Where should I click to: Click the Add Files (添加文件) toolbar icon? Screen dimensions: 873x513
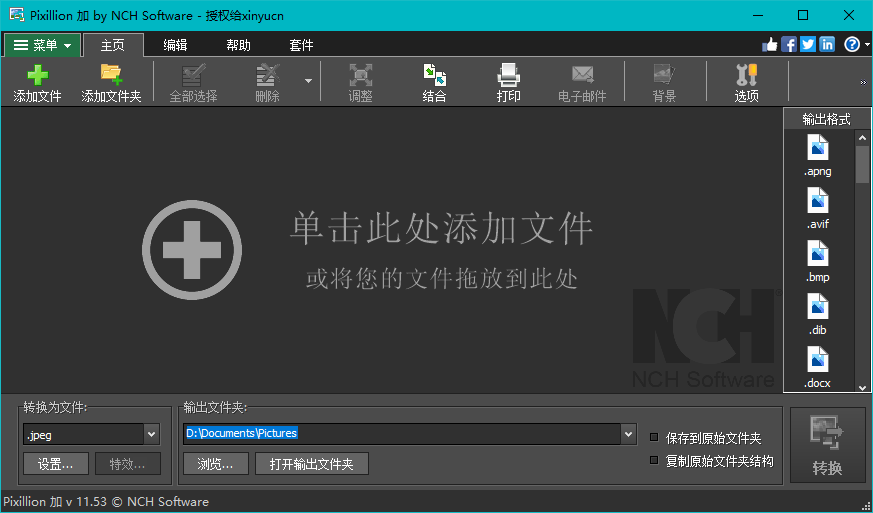37,83
